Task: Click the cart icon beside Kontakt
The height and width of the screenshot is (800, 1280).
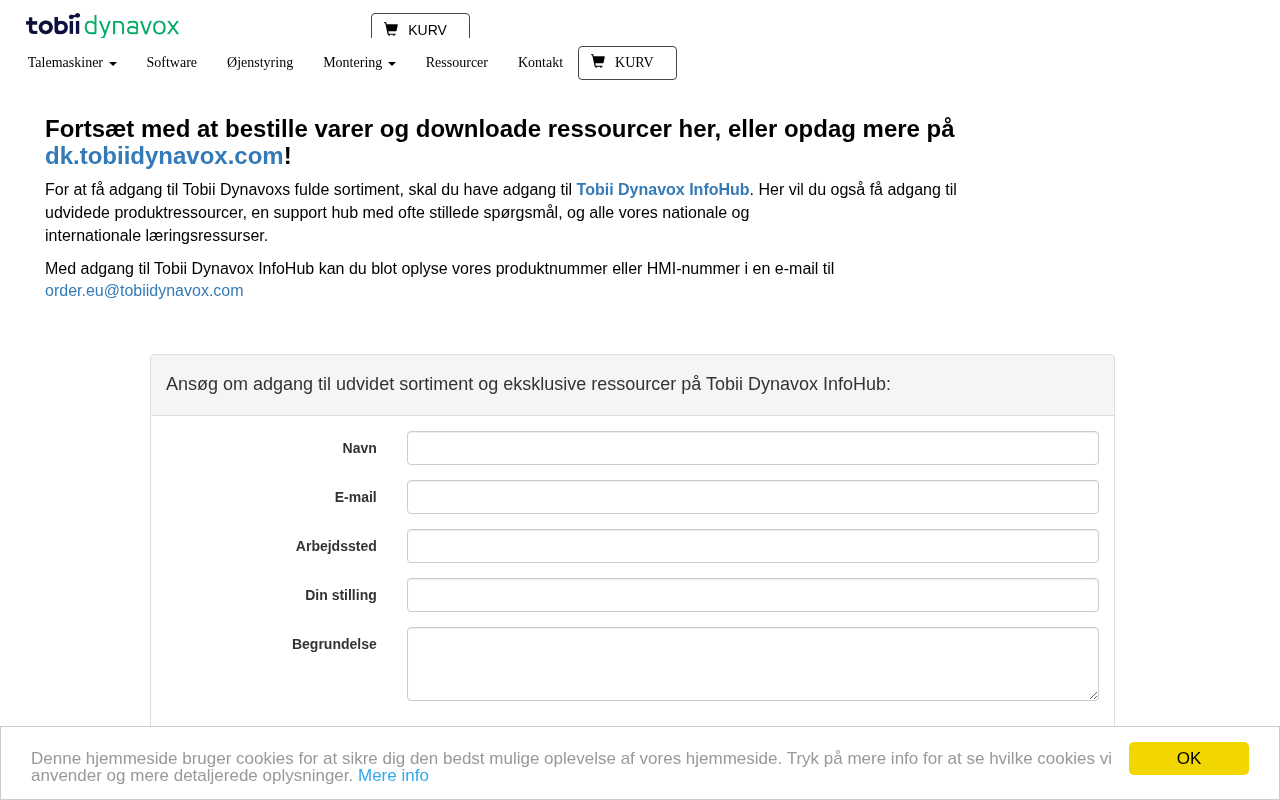Action: click(598, 62)
